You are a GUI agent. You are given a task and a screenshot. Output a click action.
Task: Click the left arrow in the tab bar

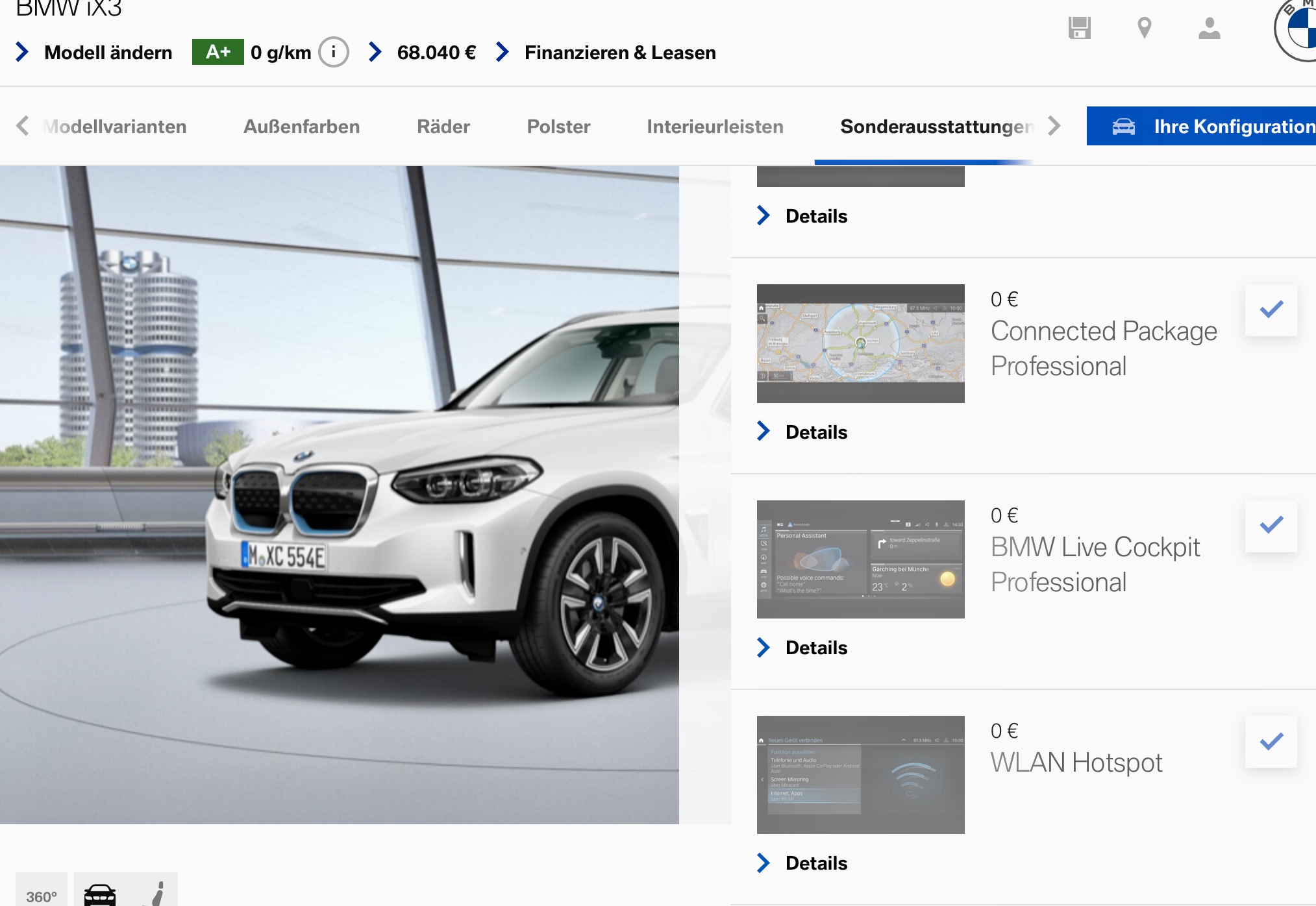22,126
